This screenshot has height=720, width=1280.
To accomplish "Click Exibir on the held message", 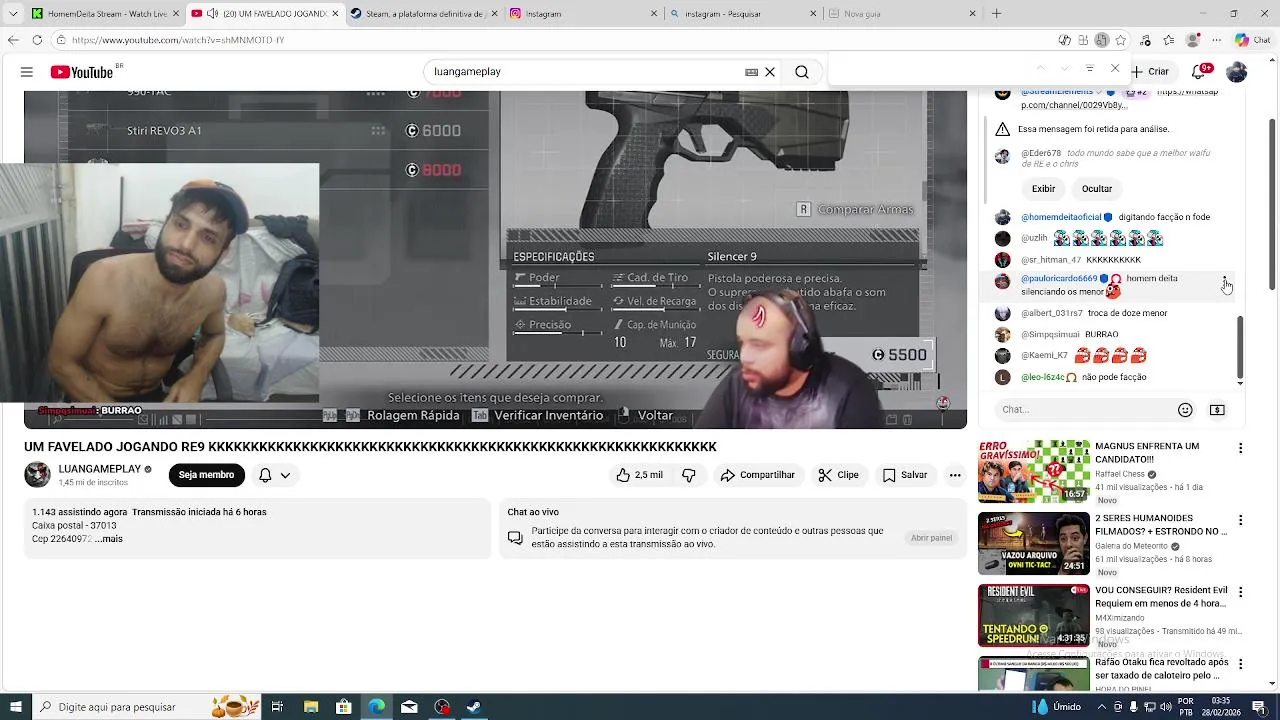I will (1043, 188).
